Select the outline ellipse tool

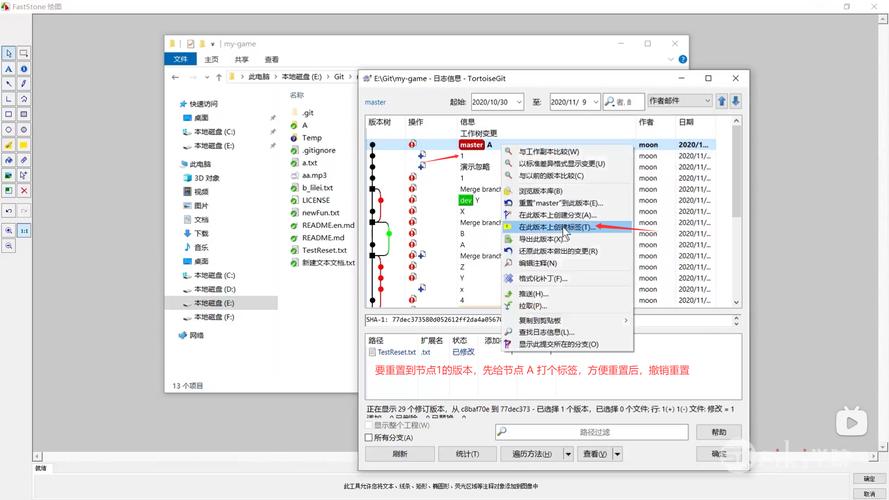(x=9, y=130)
